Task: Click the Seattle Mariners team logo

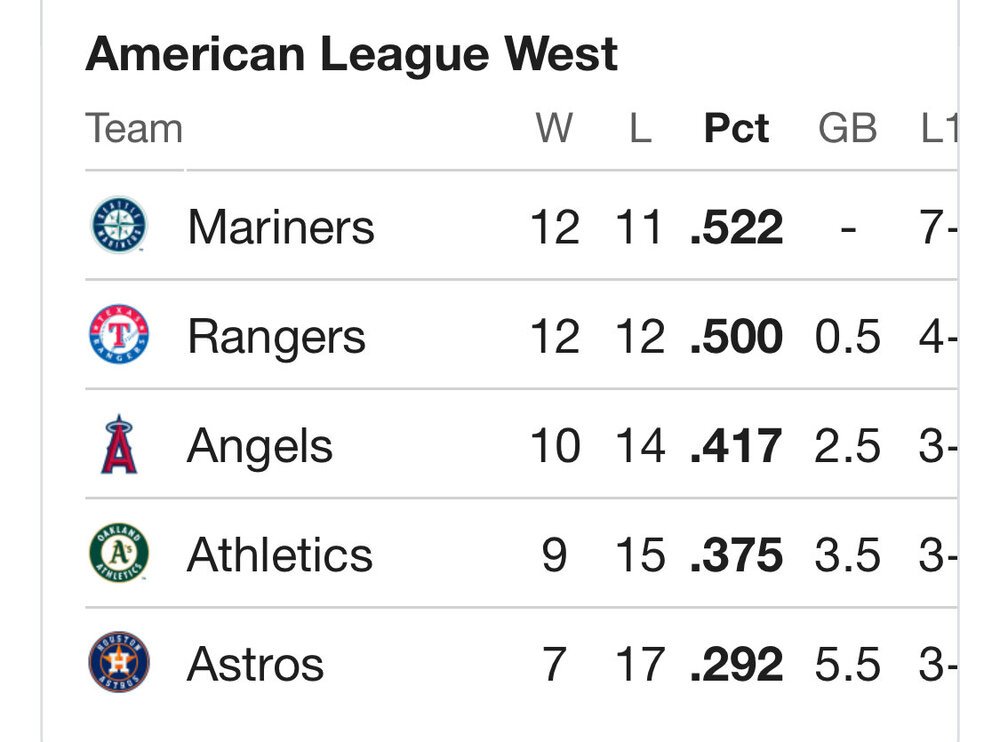Action: [119, 225]
